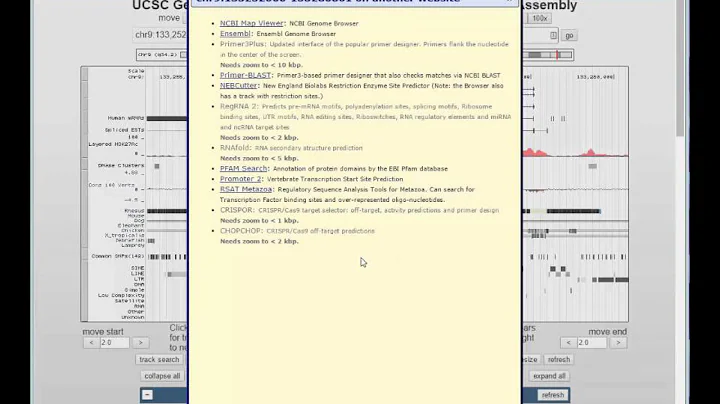Click the Promoter 2 link
This screenshot has width=720, height=404.
[x=240, y=179]
